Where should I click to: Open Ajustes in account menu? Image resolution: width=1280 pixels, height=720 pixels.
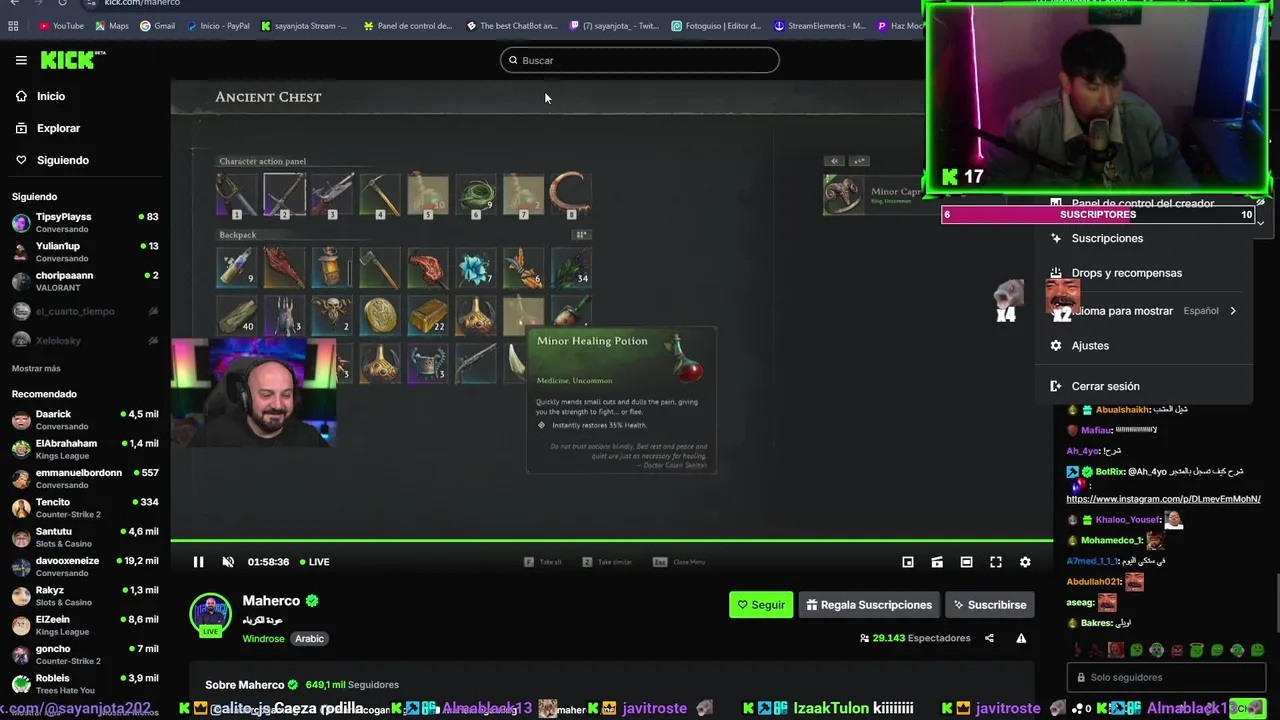coord(1143,345)
